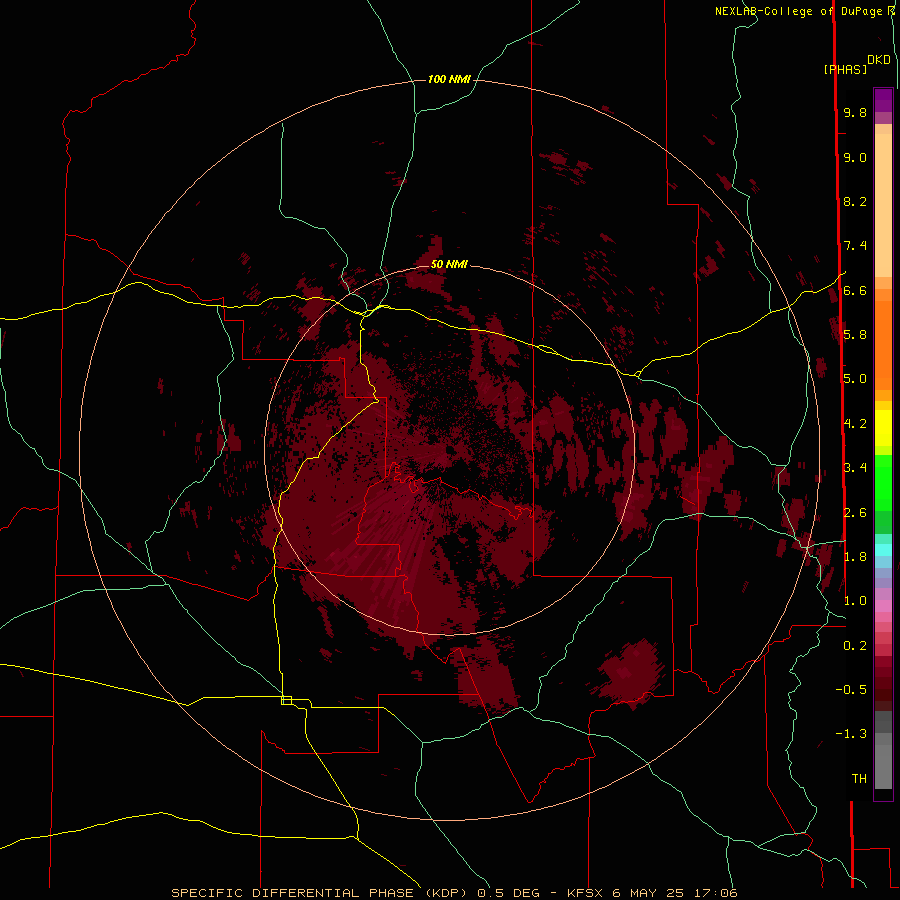Pick the yellow color scale segment
This screenshot has height=900, width=900.
pyautogui.click(x=883, y=428)
